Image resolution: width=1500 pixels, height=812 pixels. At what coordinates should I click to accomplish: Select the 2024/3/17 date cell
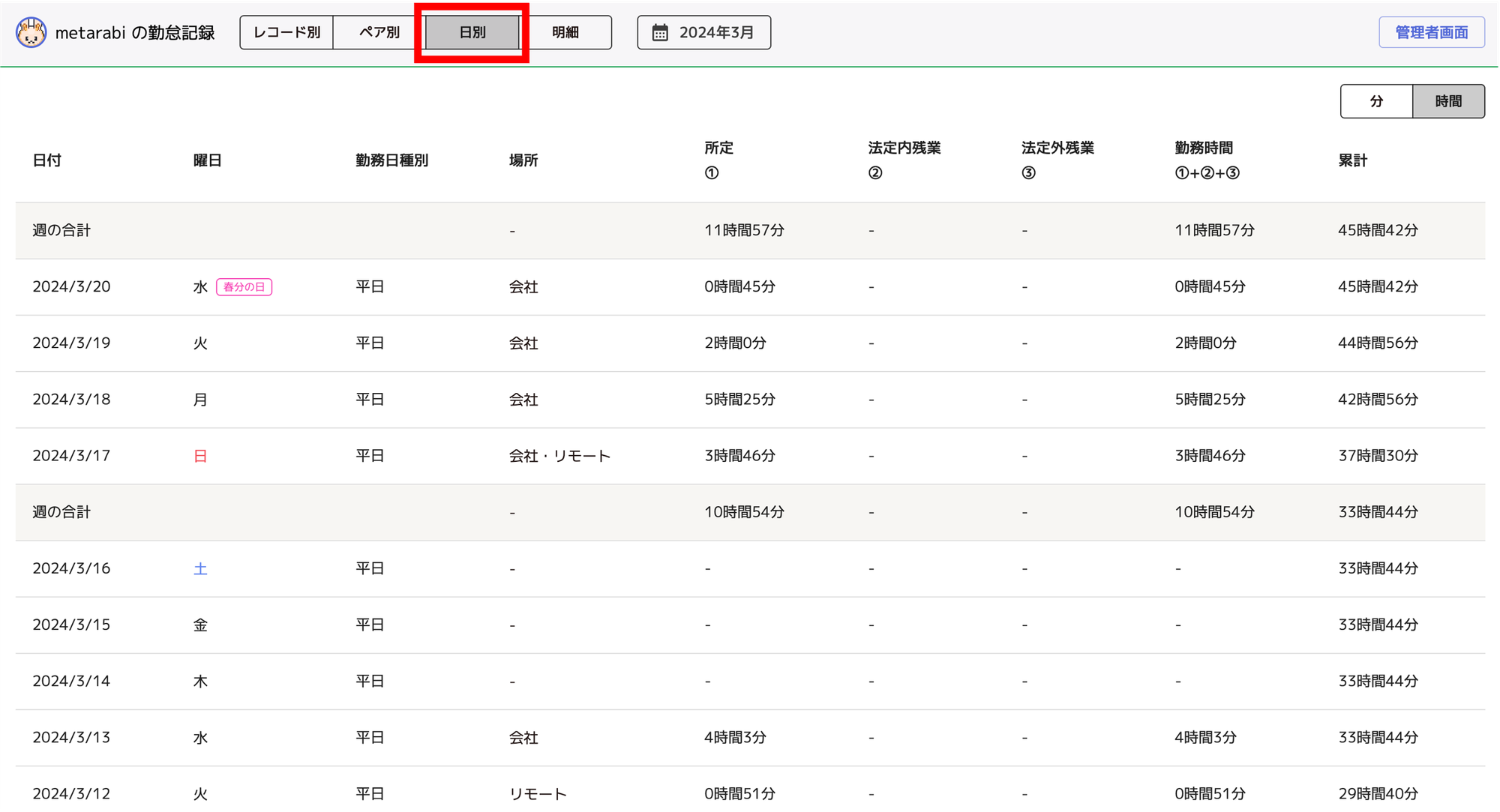coord(71,456)
